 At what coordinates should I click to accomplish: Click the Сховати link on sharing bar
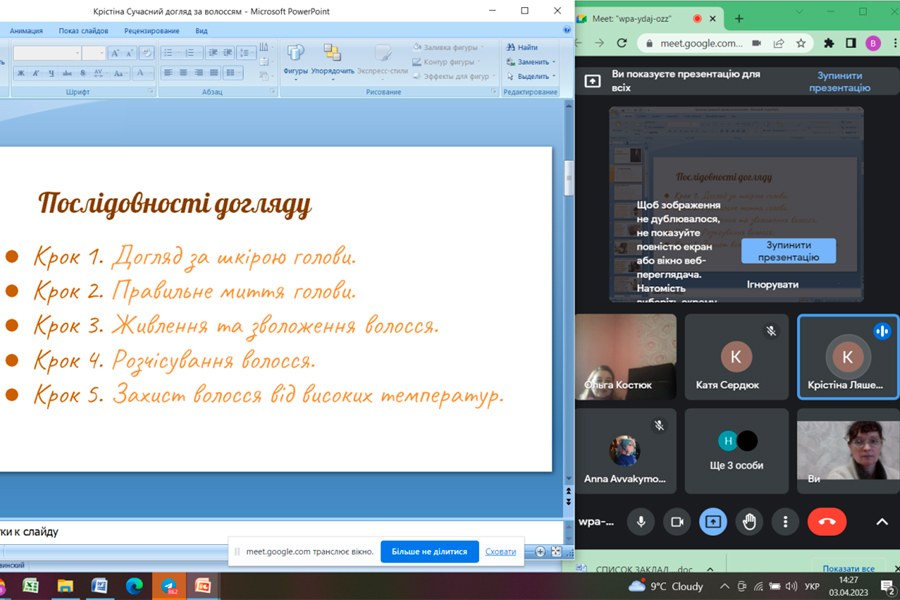500,551
